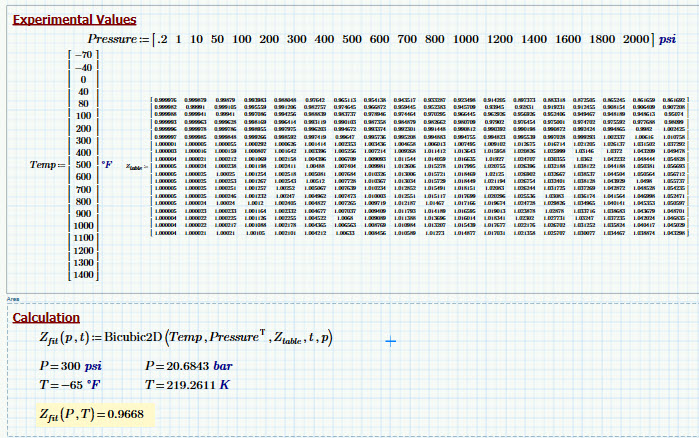699x438 pixels.
Task: Select the -40 entry in the Temp vector
Action: tap(83, 68)
